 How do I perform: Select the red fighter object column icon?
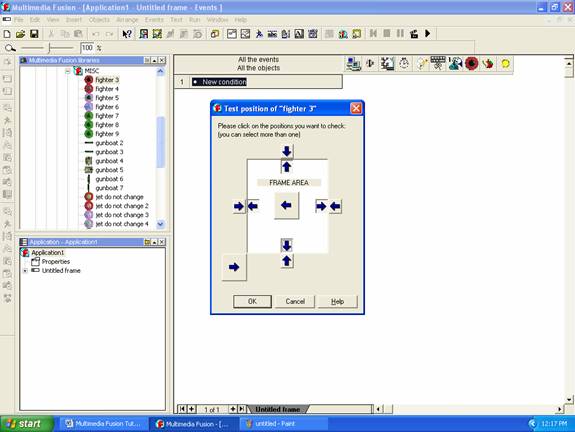tap(472, 64)
